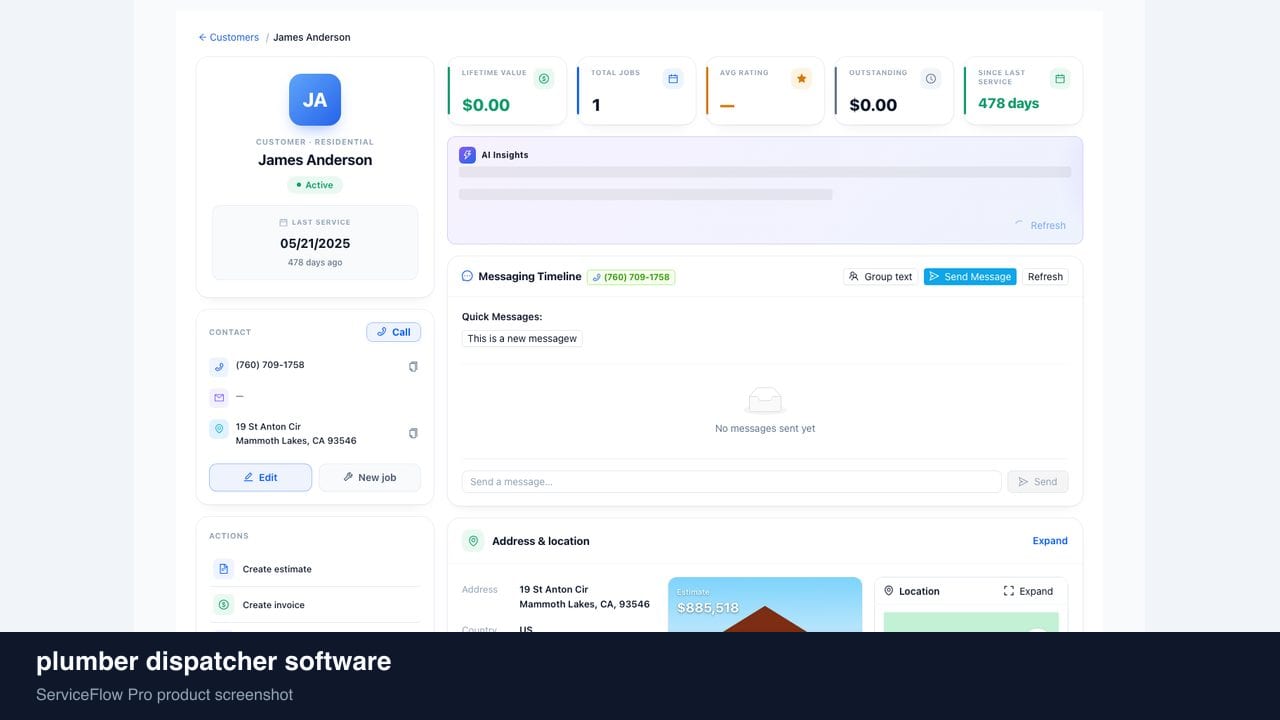Click the blue Send Message button

pyautogui.click(x=970, y=277)
